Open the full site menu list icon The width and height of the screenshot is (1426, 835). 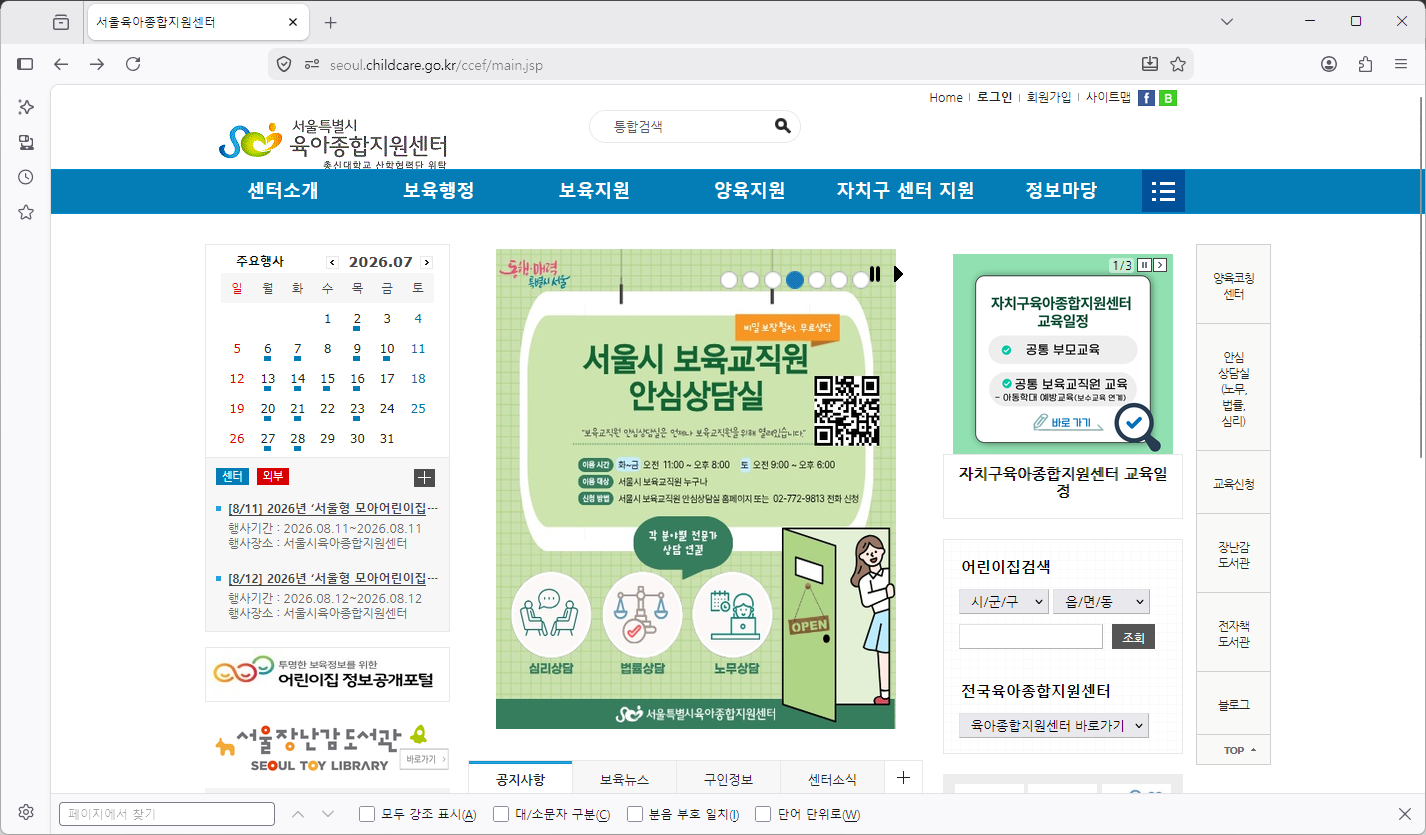point(1163,191)
